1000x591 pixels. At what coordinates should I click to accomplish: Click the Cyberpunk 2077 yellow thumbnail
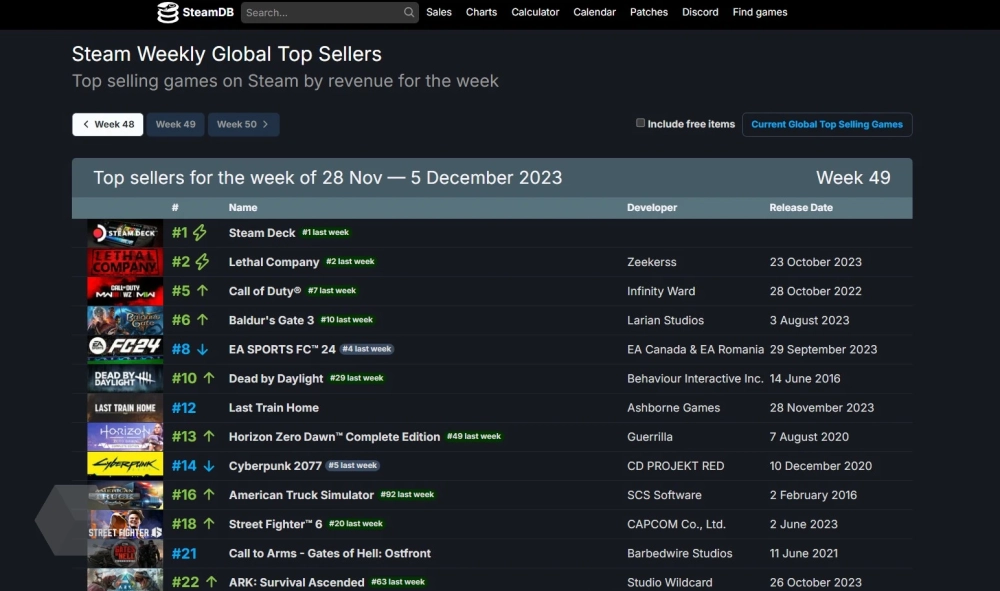point(124,465)
